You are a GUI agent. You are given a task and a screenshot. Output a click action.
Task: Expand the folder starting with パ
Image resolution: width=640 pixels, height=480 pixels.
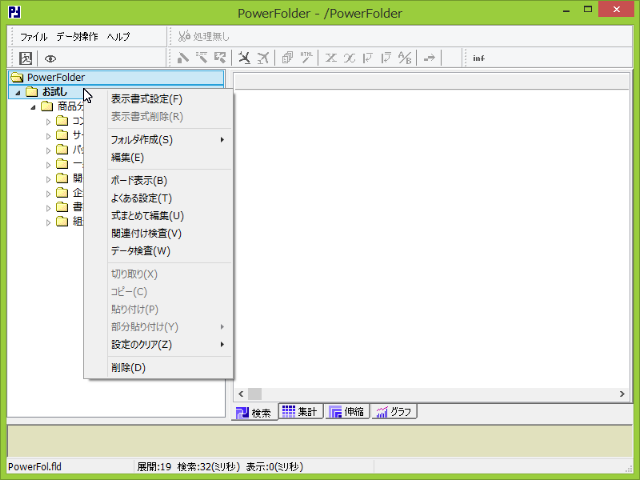click(x=48, y=150)
